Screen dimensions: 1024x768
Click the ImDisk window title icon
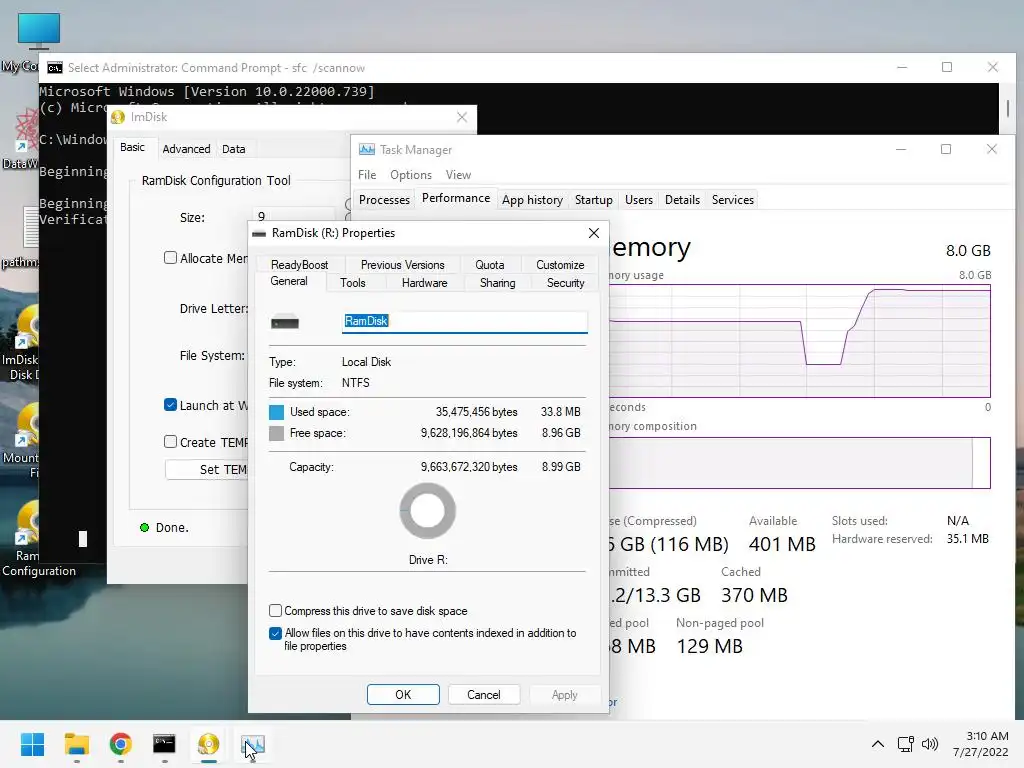118,117
